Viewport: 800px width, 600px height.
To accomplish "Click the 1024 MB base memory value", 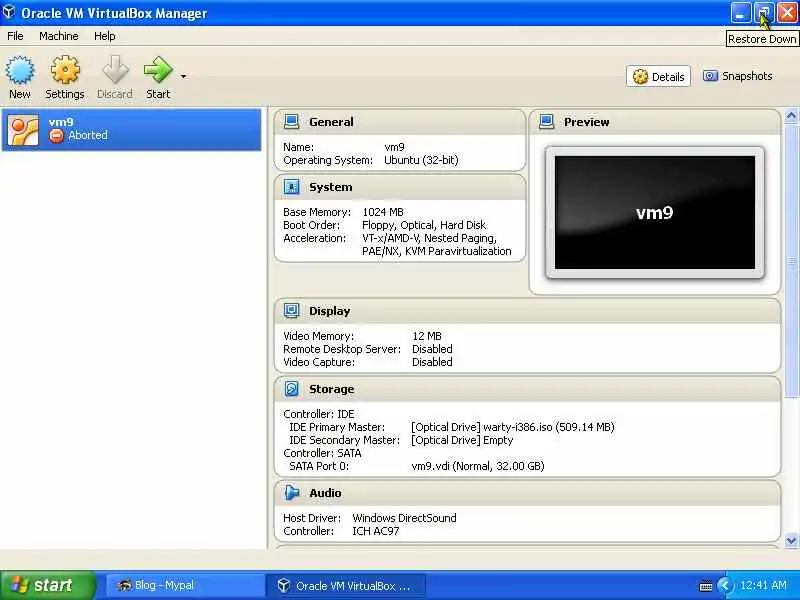I will coord(383,212).
